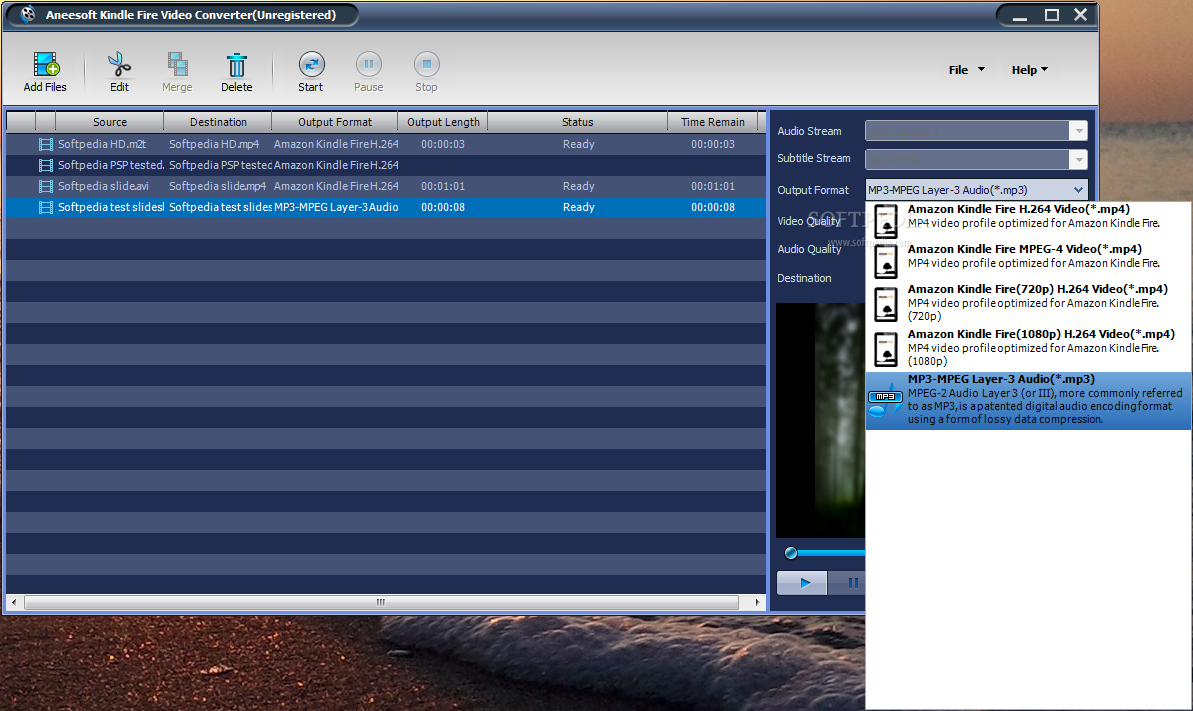The width and height of the screenshot is (1193, 711).
Task: Sort by the Output Format column header
Action: click(x=335, y=122)
